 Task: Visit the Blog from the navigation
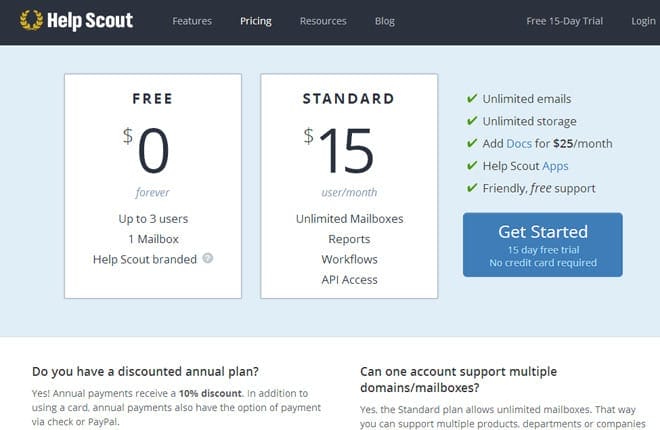384,21
